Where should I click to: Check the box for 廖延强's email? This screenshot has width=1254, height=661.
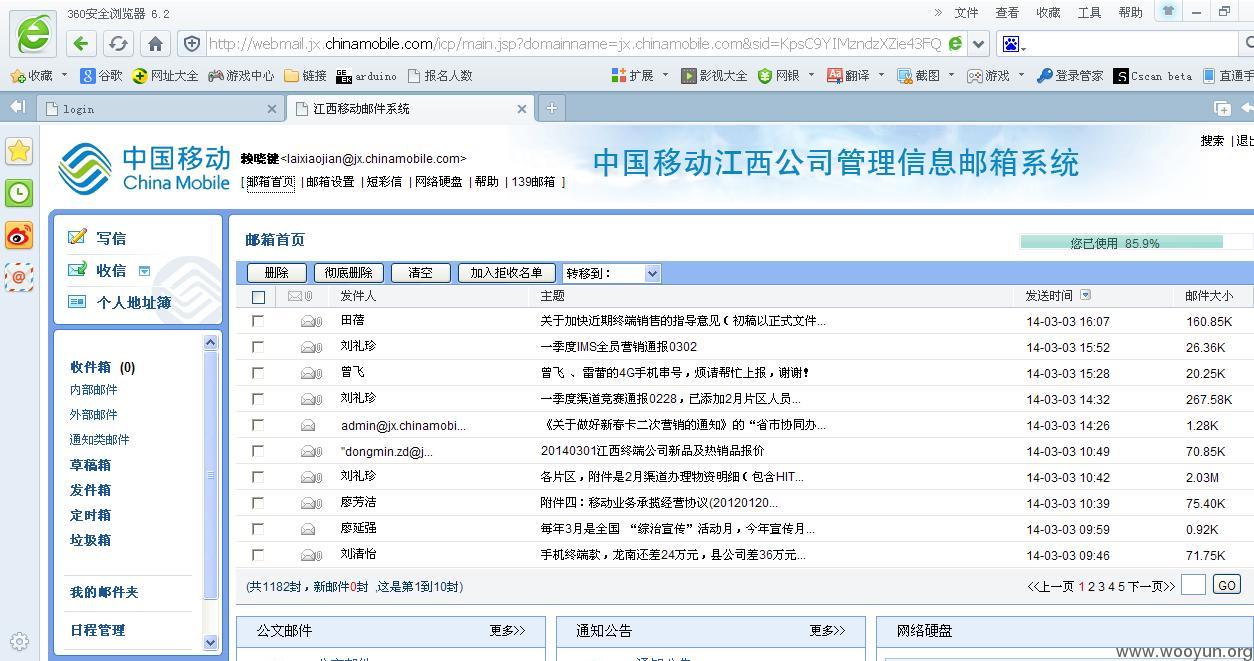258,529
